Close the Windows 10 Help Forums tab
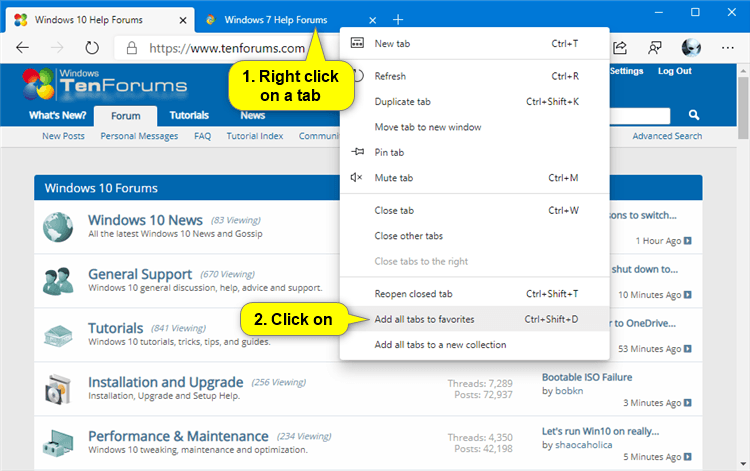The width and height of the screenshot is (750, 471). pyautogui.click(x=183, y=20)
